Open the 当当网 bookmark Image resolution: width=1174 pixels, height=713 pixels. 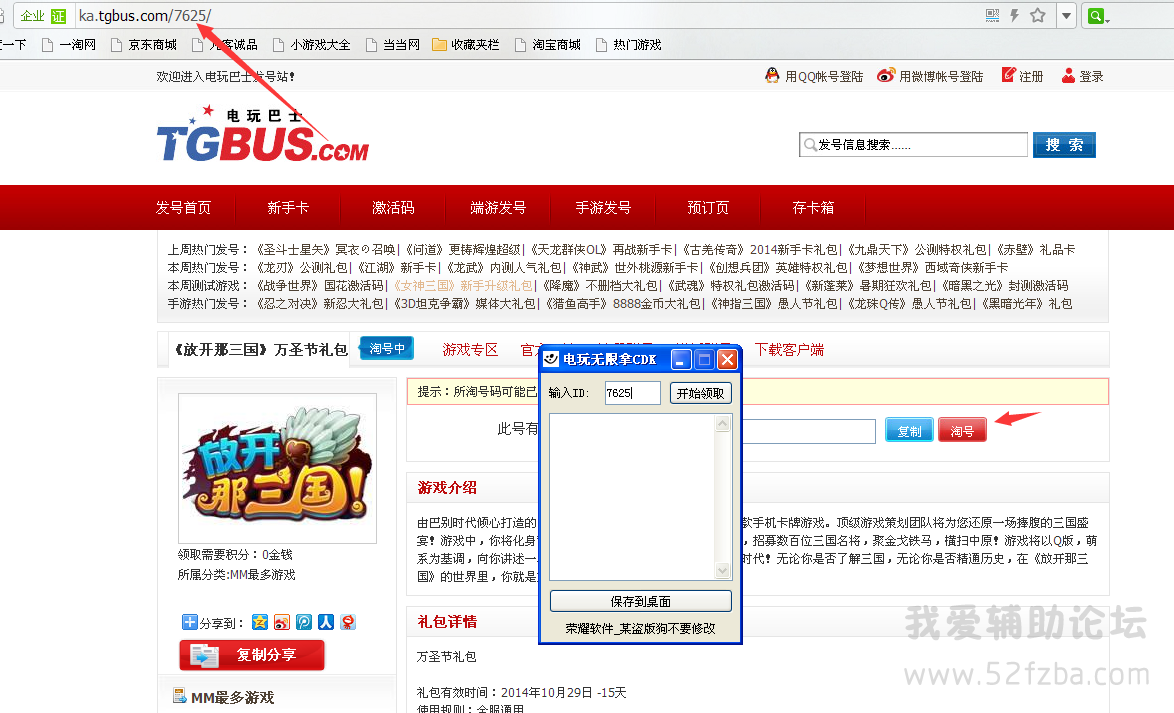pyautogui.click(x=393, y=45)
